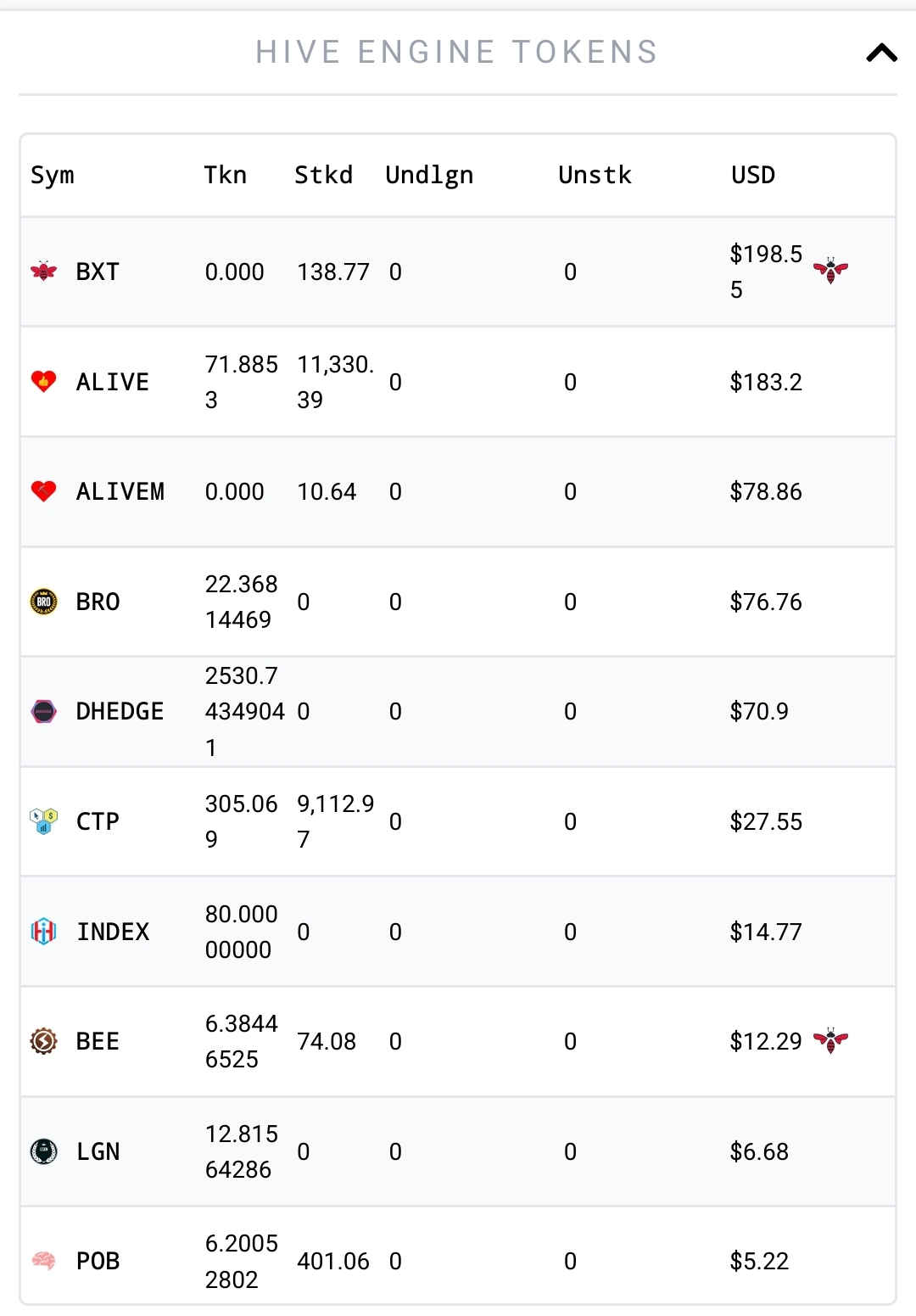This screenshot has width=916, height=1316.
Task: Click the Stkd column header
Action: coord(323,175)
